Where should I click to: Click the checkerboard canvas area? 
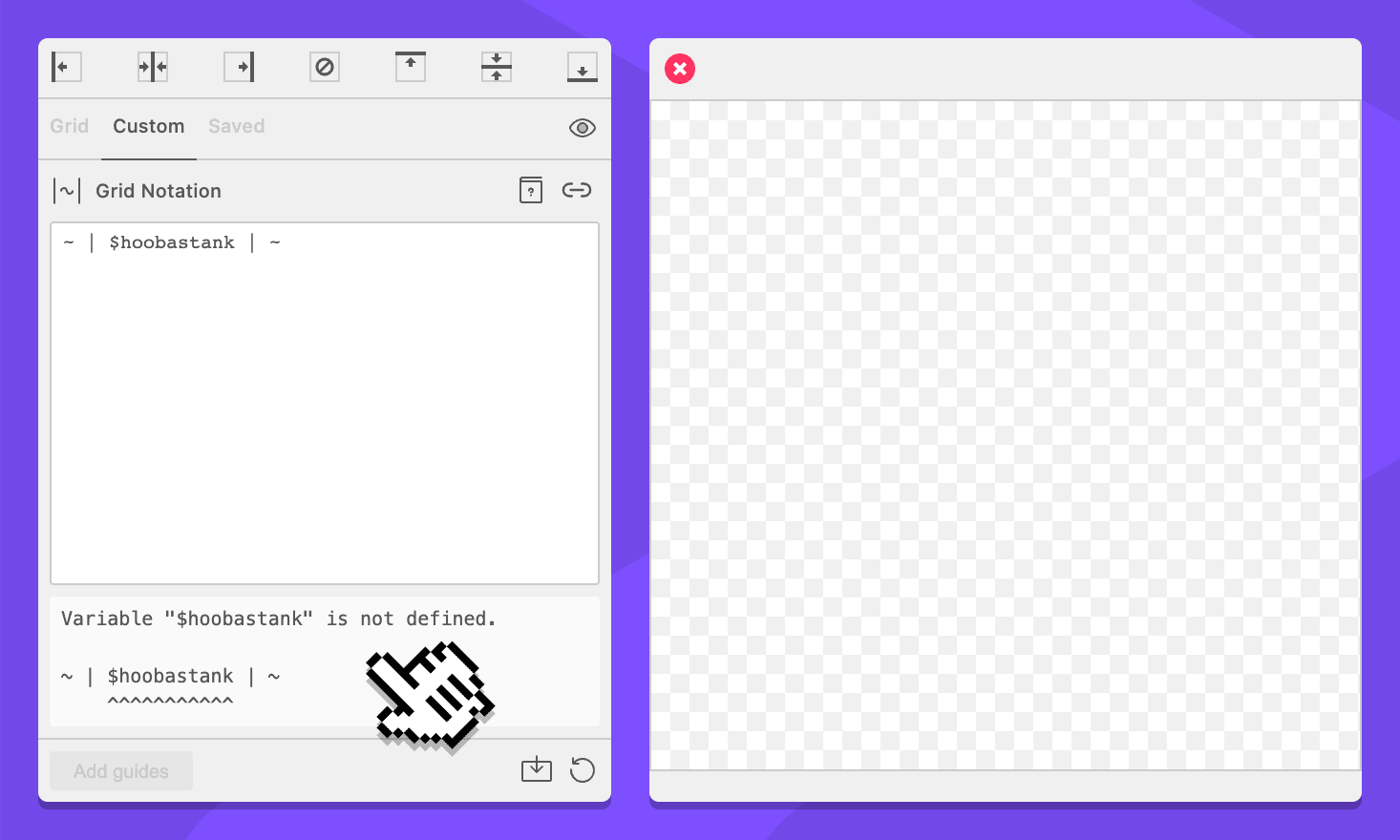[1005, 435]
